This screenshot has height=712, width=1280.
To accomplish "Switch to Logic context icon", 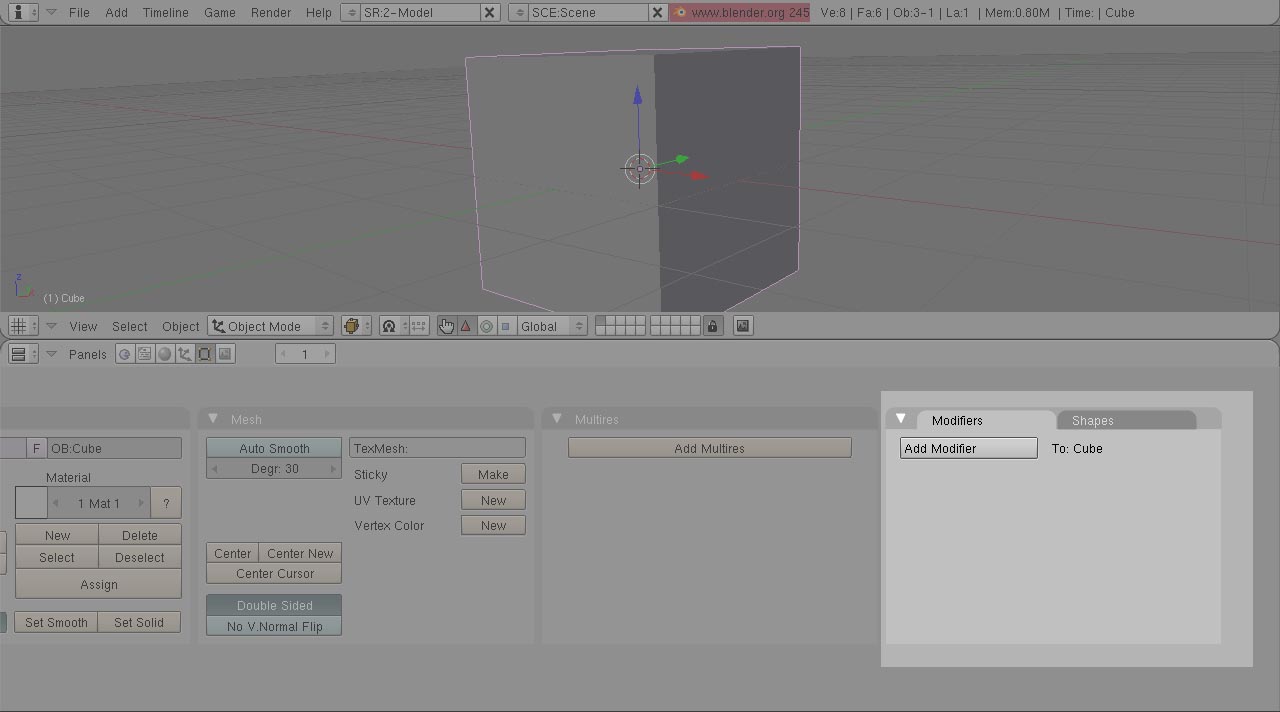I will pyautogui.click(x=124, y=354).
